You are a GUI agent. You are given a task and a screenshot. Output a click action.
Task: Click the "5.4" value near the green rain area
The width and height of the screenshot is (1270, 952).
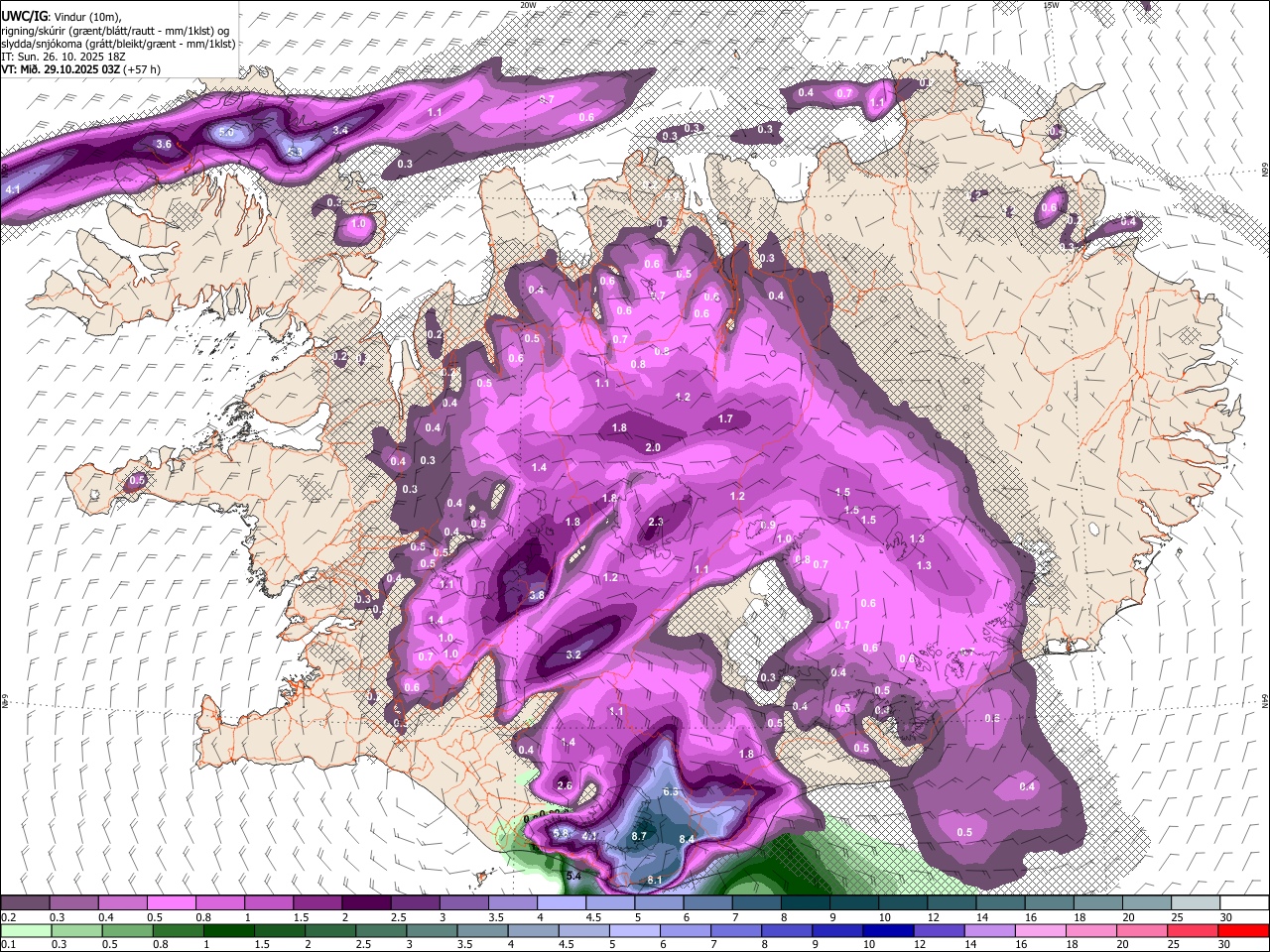pos(573,877)
